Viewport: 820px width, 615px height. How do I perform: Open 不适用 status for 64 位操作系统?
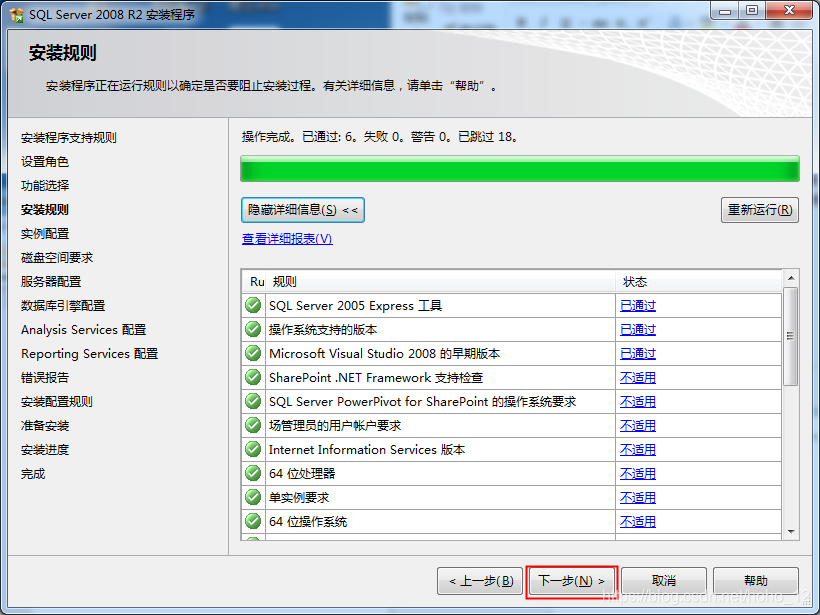[637, 522]
